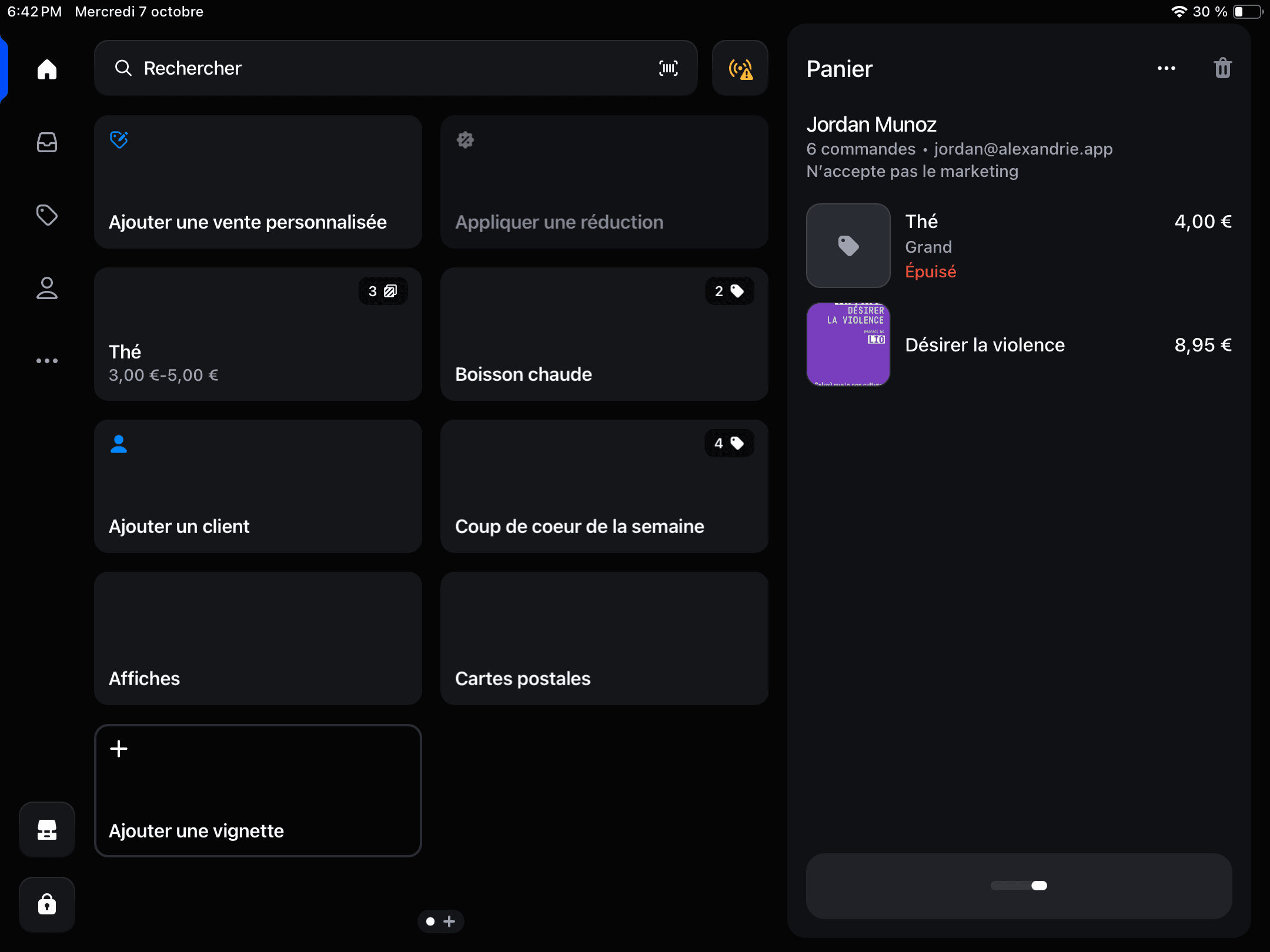Select the current page dot indicator
The image size is (1270, 952).
(x=430, y=921)
